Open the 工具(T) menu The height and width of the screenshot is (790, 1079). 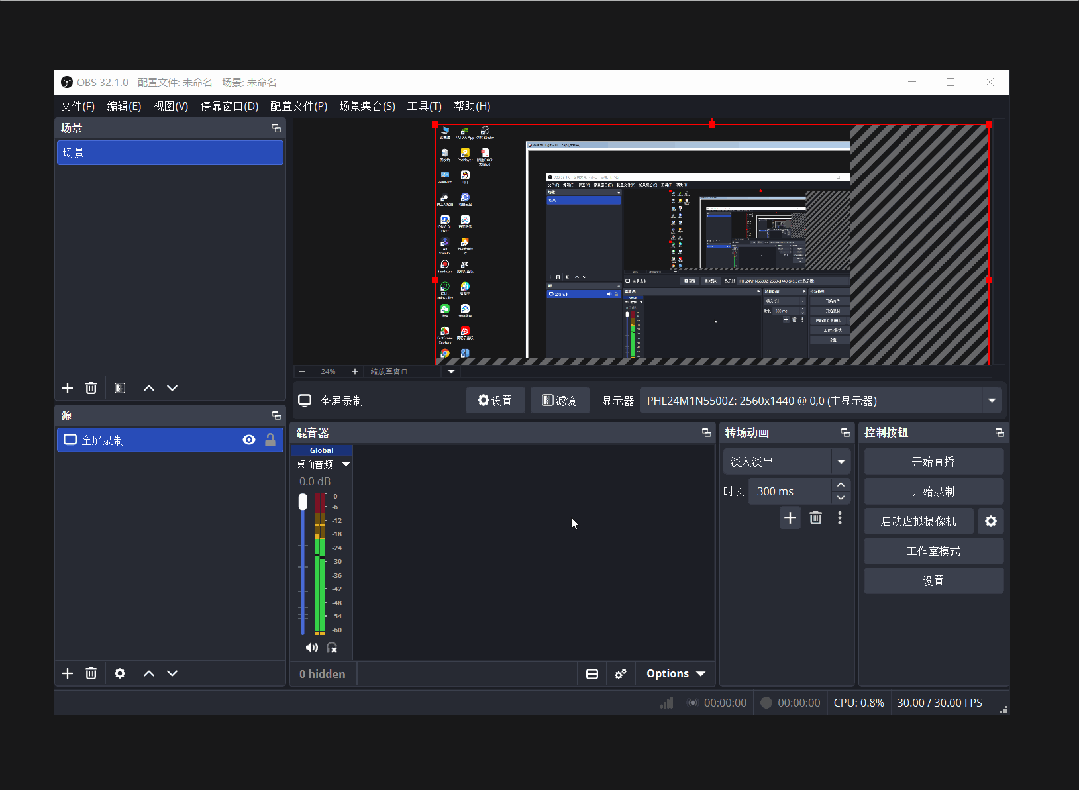[x=424, y=106]
